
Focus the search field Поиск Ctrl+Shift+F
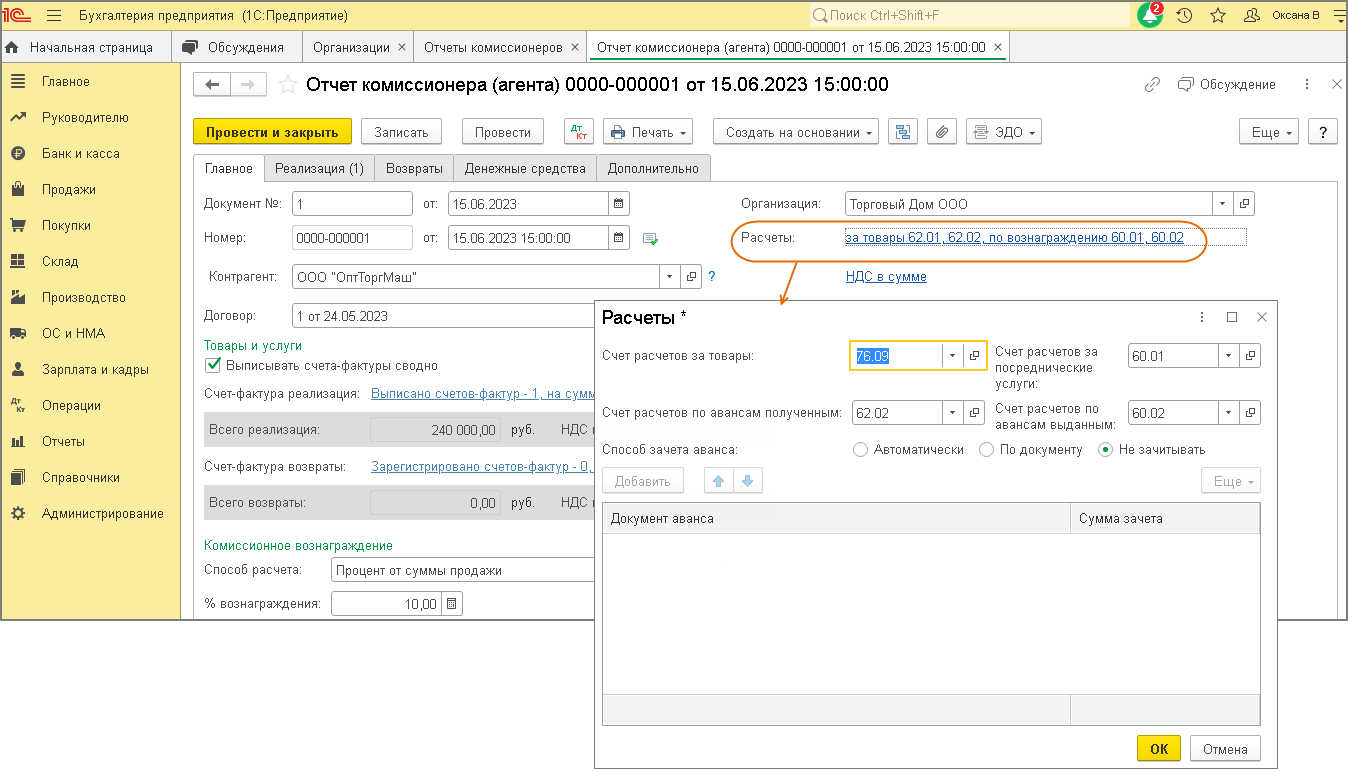point(968,16)
